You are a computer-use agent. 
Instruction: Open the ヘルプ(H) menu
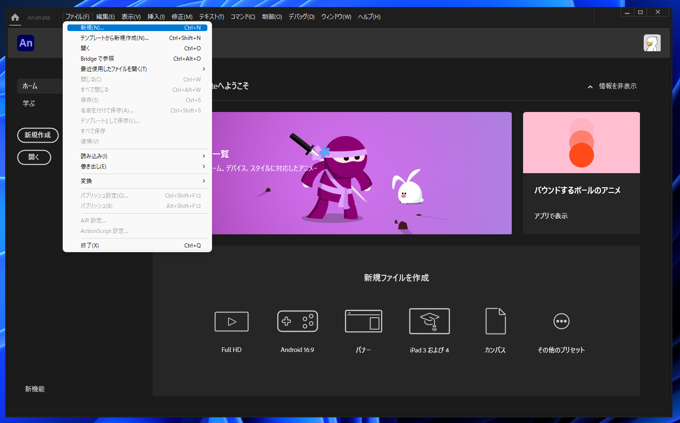(369, 17)
